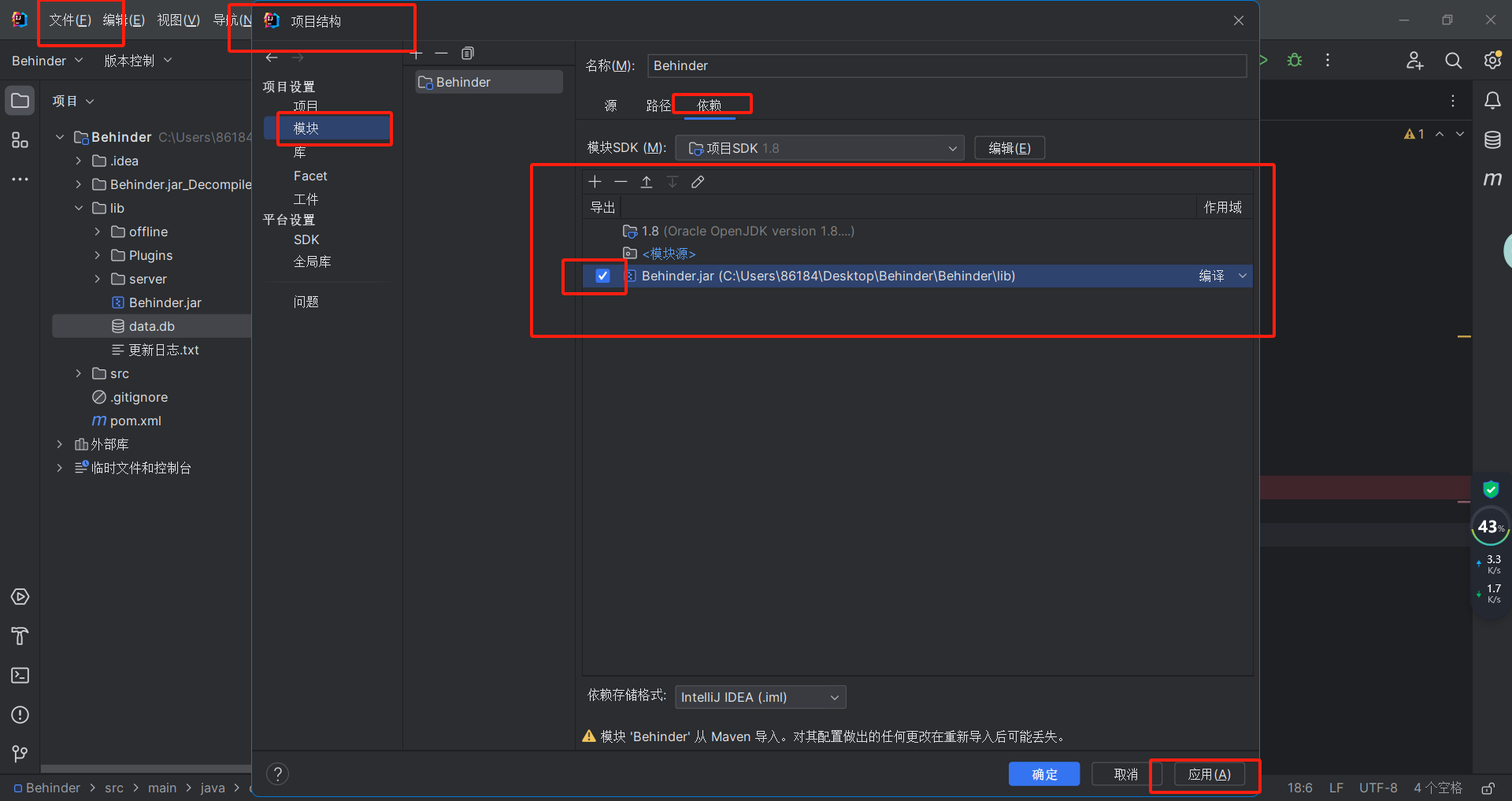Click the Search Everywhere magnifier icon
Image resolution: width=1512 pixels, height=801 pixels.
[x=1454, y=61]
